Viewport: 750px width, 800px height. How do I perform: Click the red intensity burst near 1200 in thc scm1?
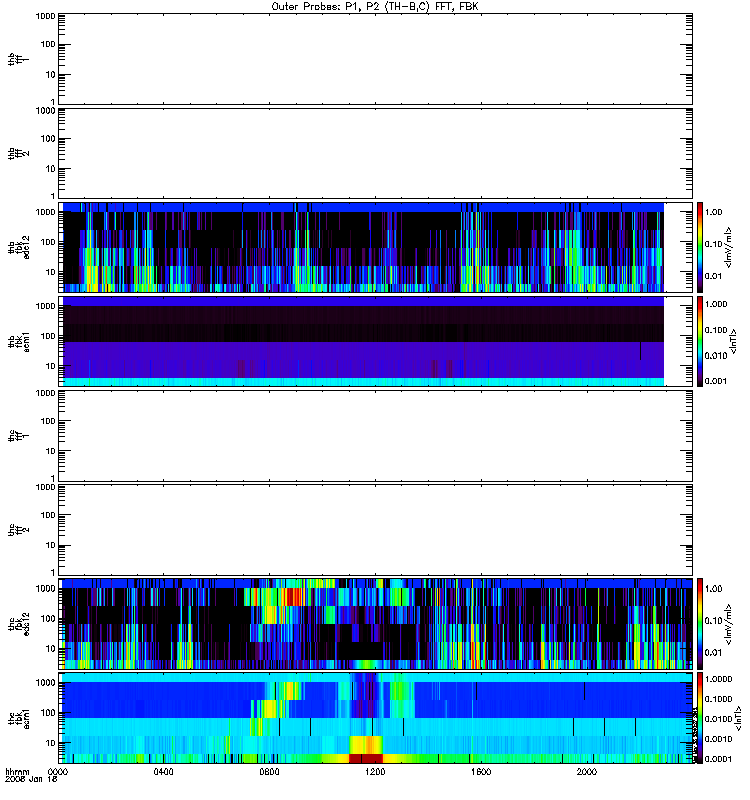[x=365, y=758]
